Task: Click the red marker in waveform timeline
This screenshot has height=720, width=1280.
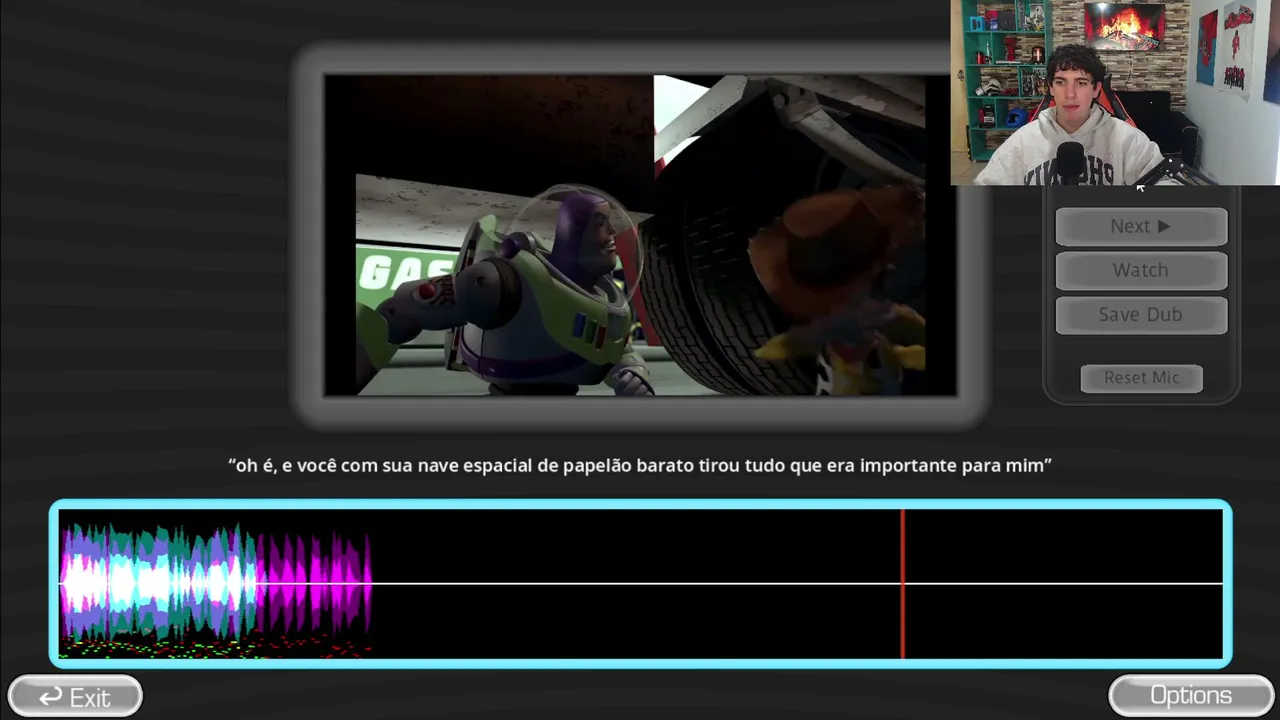Action: pos(902,584)
